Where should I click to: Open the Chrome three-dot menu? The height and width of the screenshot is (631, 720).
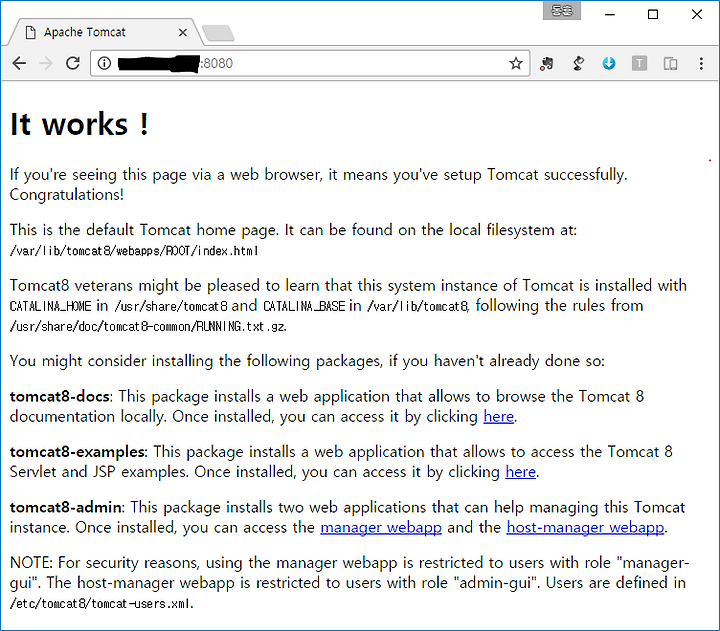click(701, 63)
